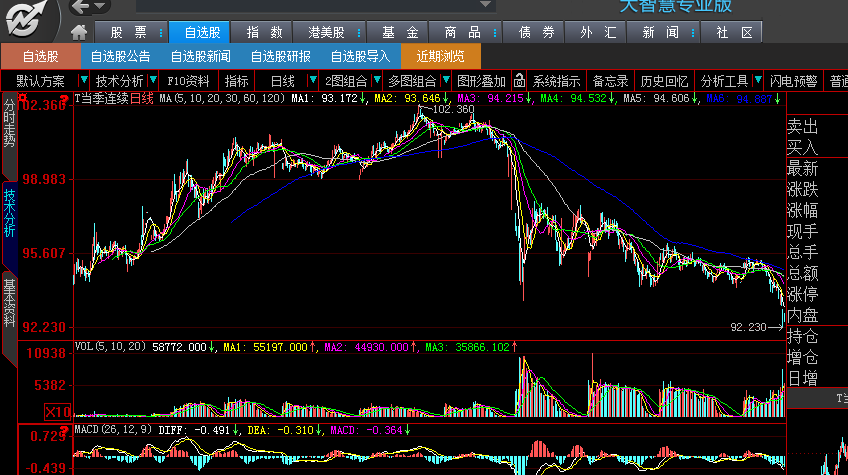Open the 备忘录 memo button

pos(610,81)
